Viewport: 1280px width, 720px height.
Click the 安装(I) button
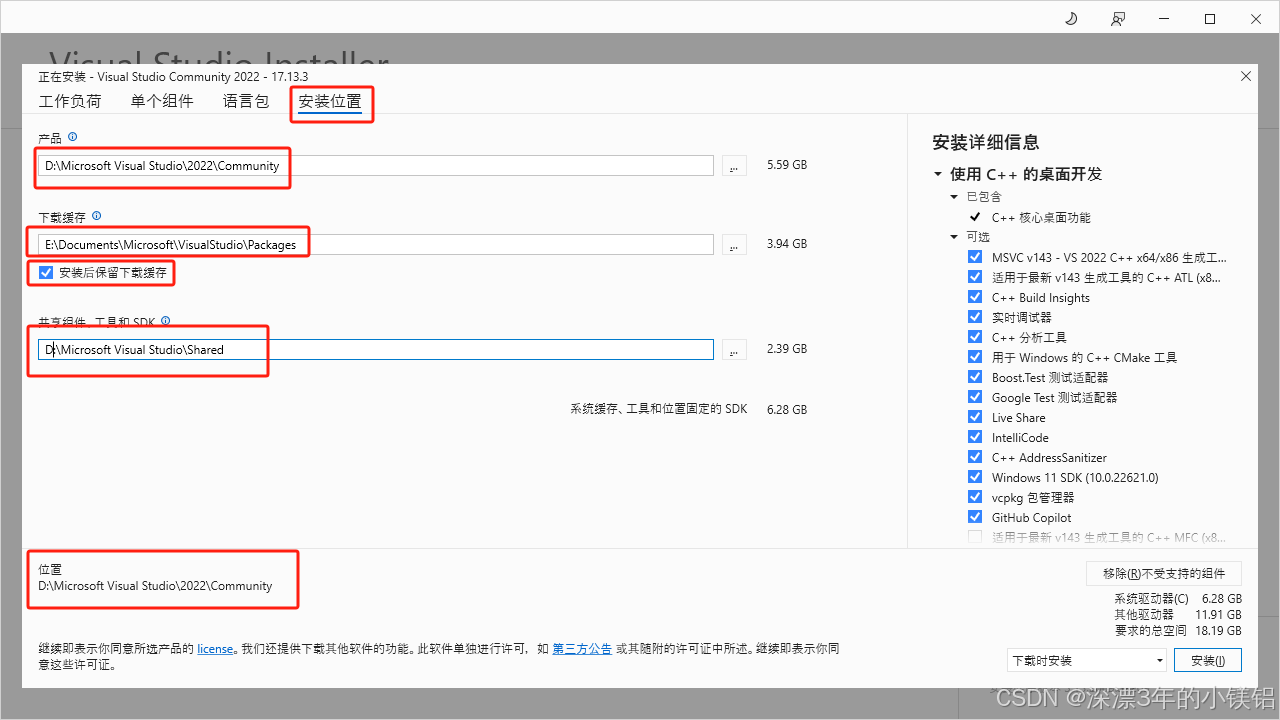click(1208, 660)
